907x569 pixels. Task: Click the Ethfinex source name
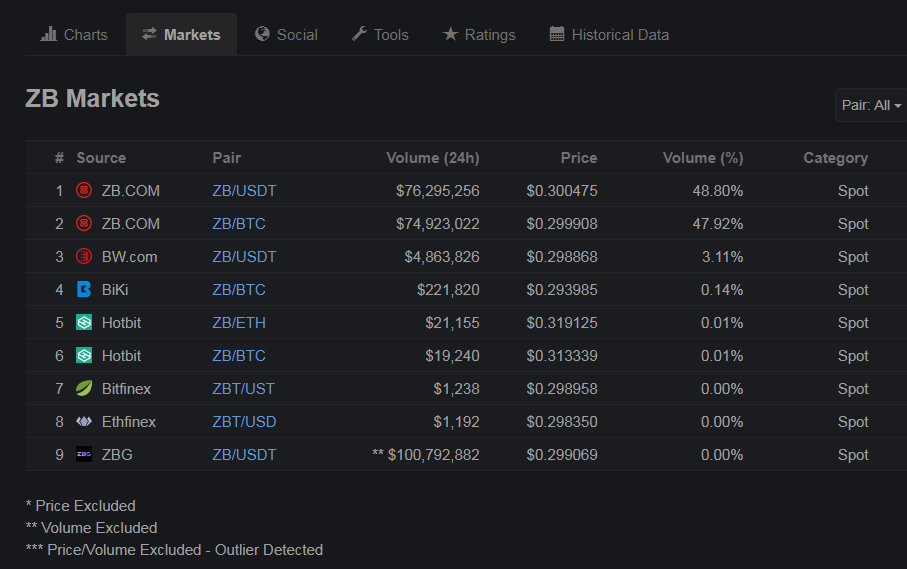(129, 422)
